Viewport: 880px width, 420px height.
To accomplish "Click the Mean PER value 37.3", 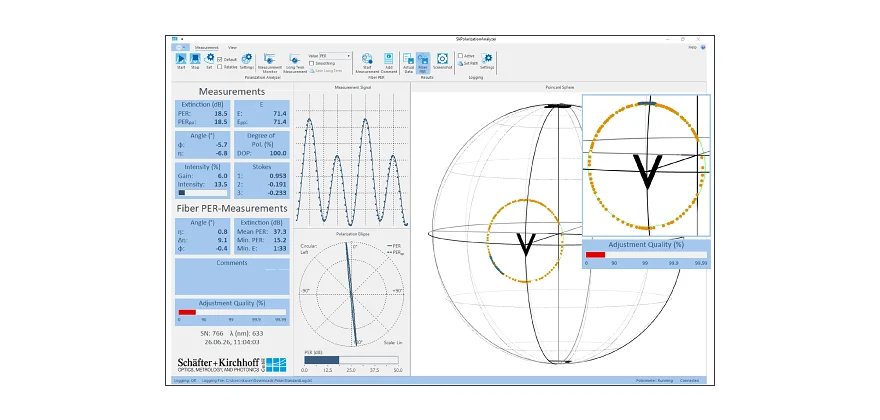I will click(x=280, y=231).
